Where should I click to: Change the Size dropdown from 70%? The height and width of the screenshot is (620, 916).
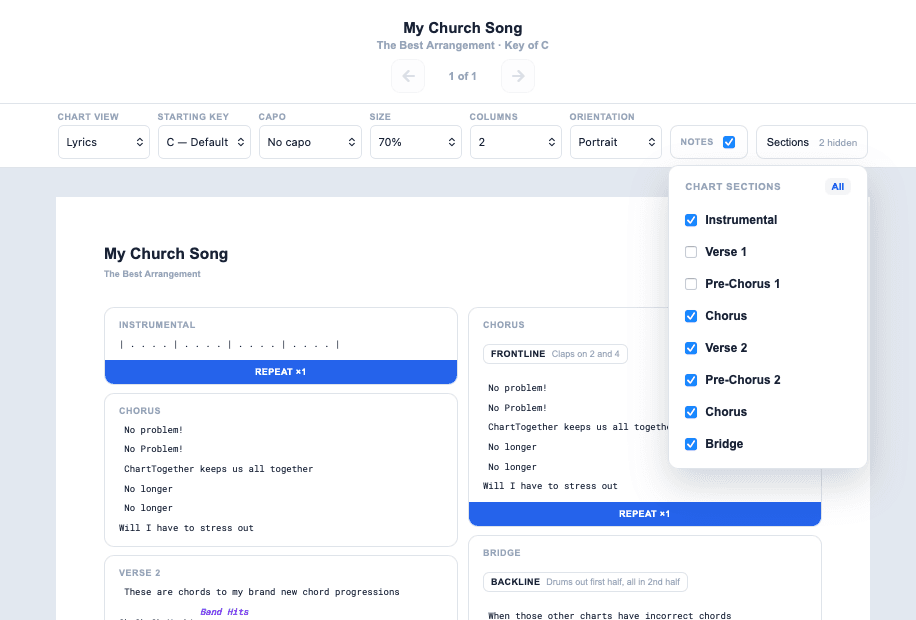[416, 142]
